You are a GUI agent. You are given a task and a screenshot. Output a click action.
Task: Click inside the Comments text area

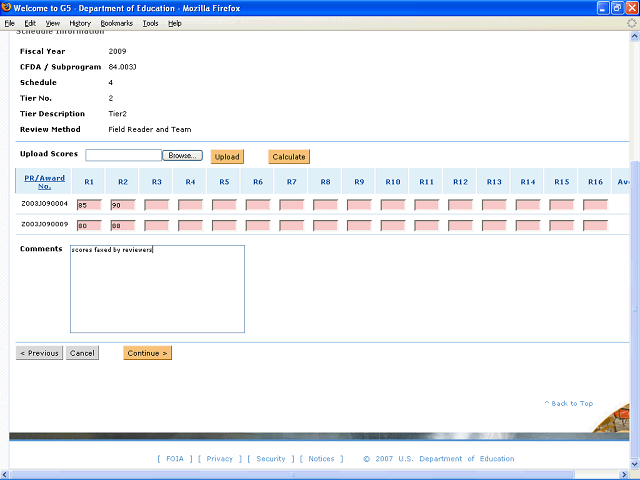click(x=157, y=289)
